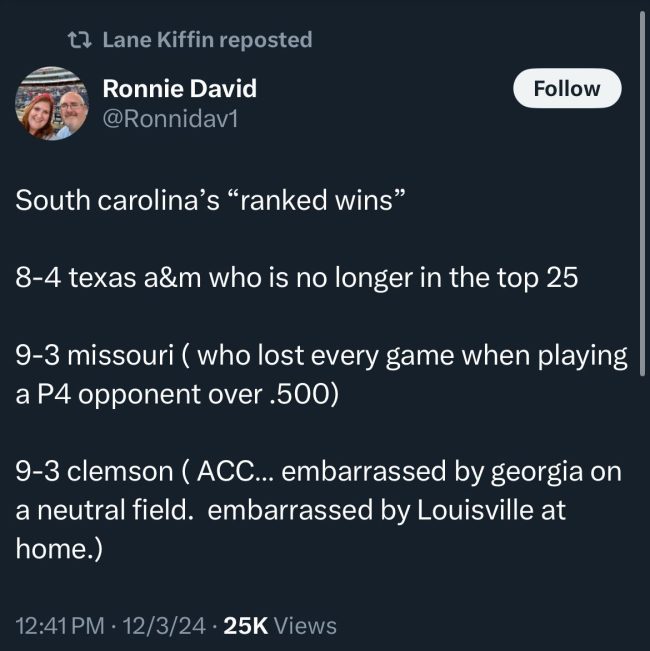Click the vertical scrollbar on the right

pyautogui.click(x=642, y=200)
